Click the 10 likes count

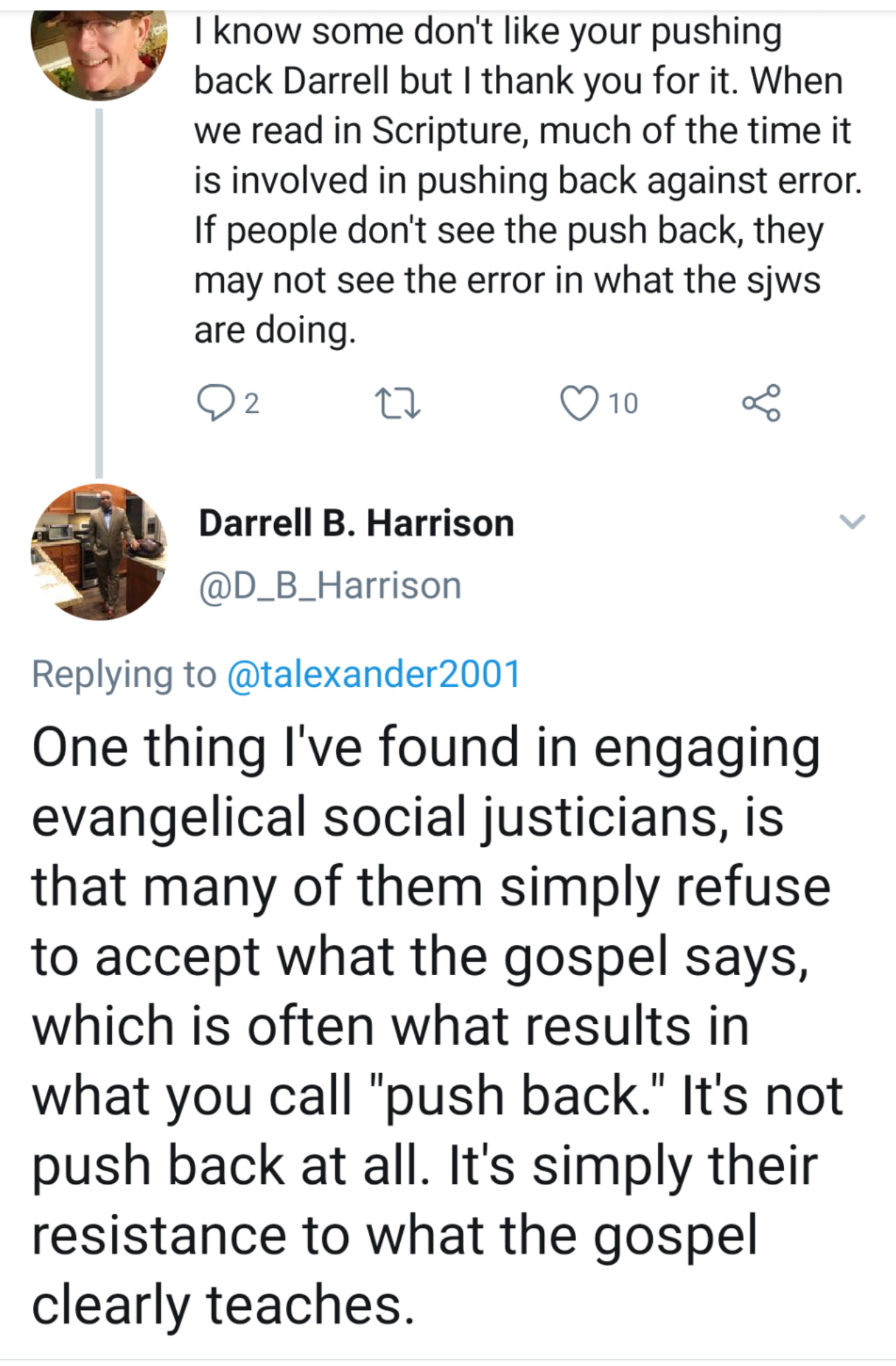[x=623, y=404]
